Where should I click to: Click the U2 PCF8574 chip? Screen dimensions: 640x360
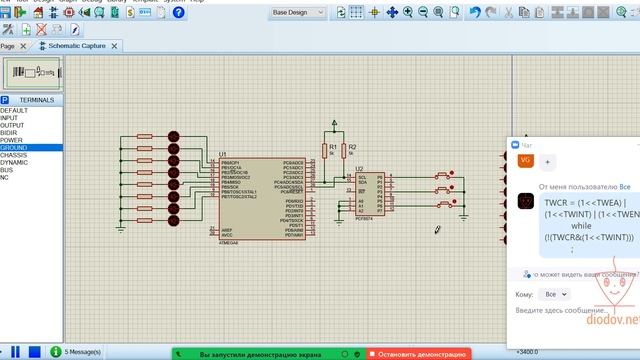coord(370,194)
